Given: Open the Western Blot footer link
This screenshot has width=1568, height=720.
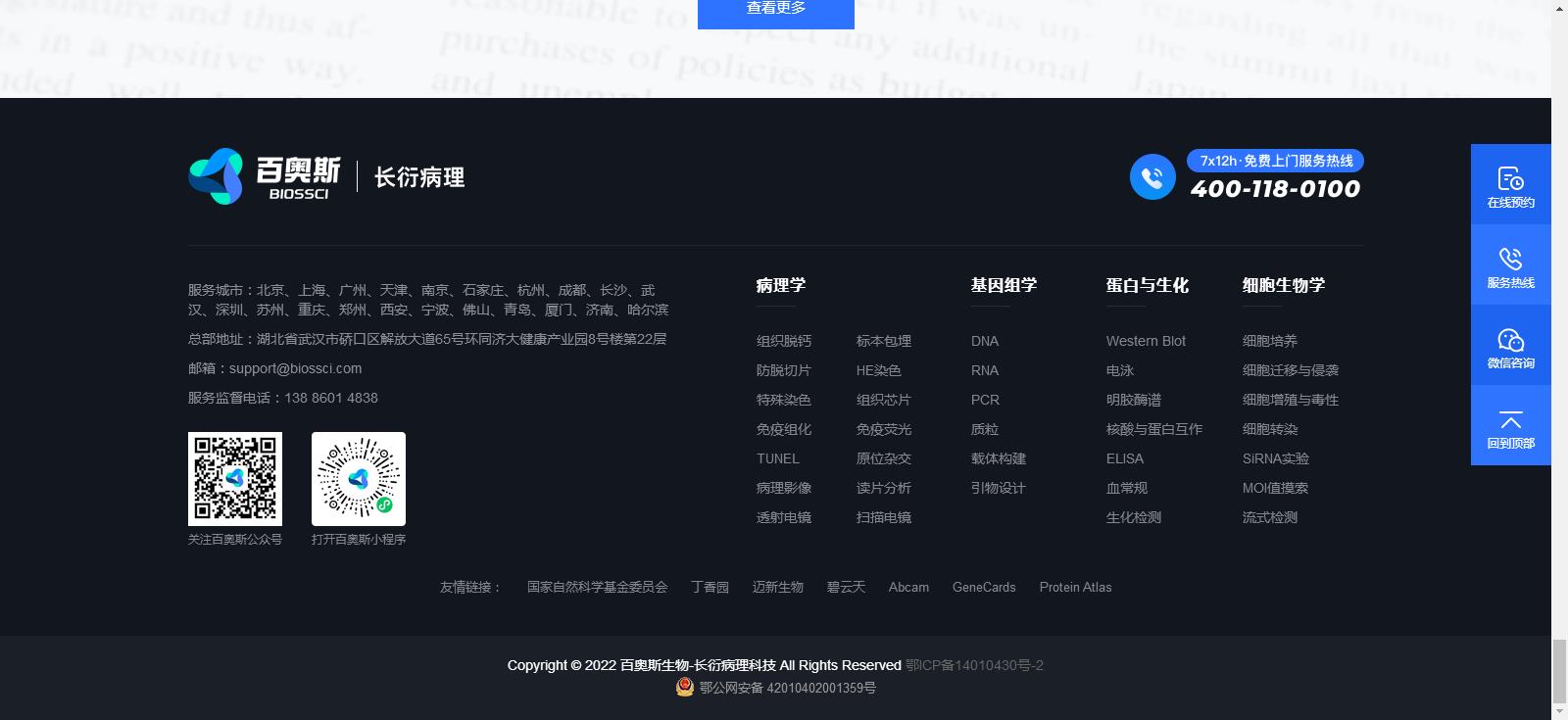Looking at the screenshot, I should pyautogui.click(x=1146, y=341).
